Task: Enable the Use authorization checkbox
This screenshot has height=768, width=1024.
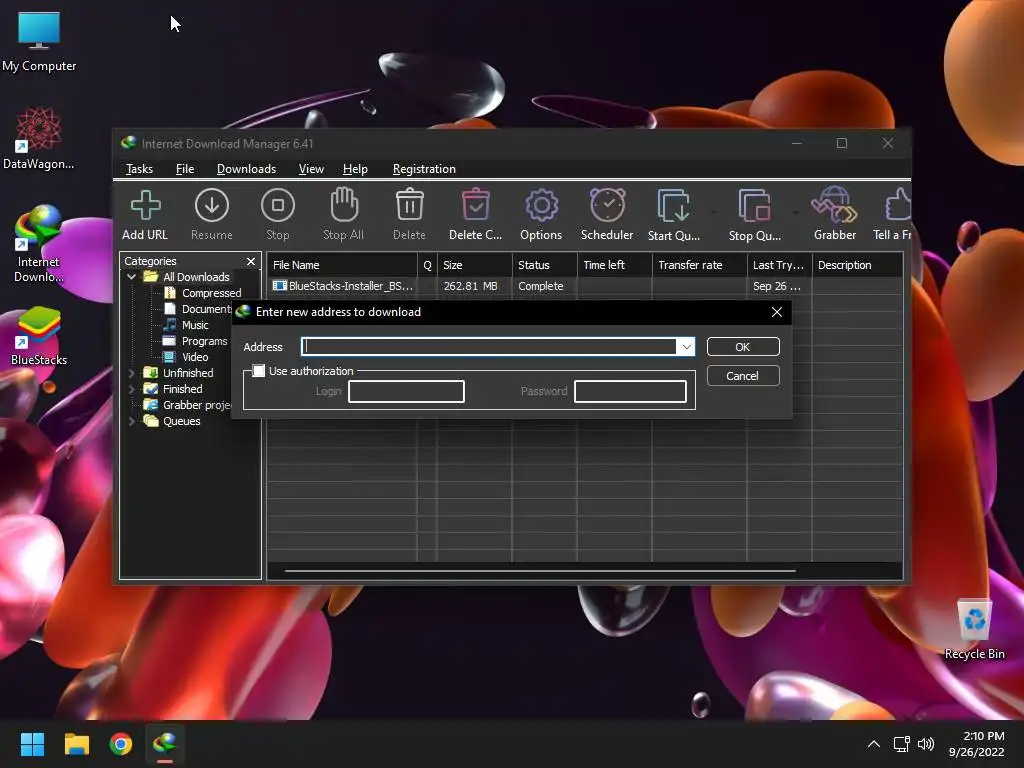Action: [259, 371]
